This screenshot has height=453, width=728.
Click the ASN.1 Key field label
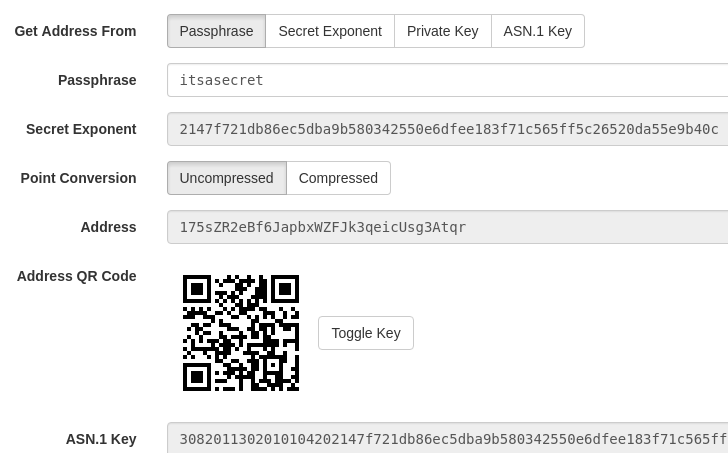pyautogui.click(x=101, y=439)
